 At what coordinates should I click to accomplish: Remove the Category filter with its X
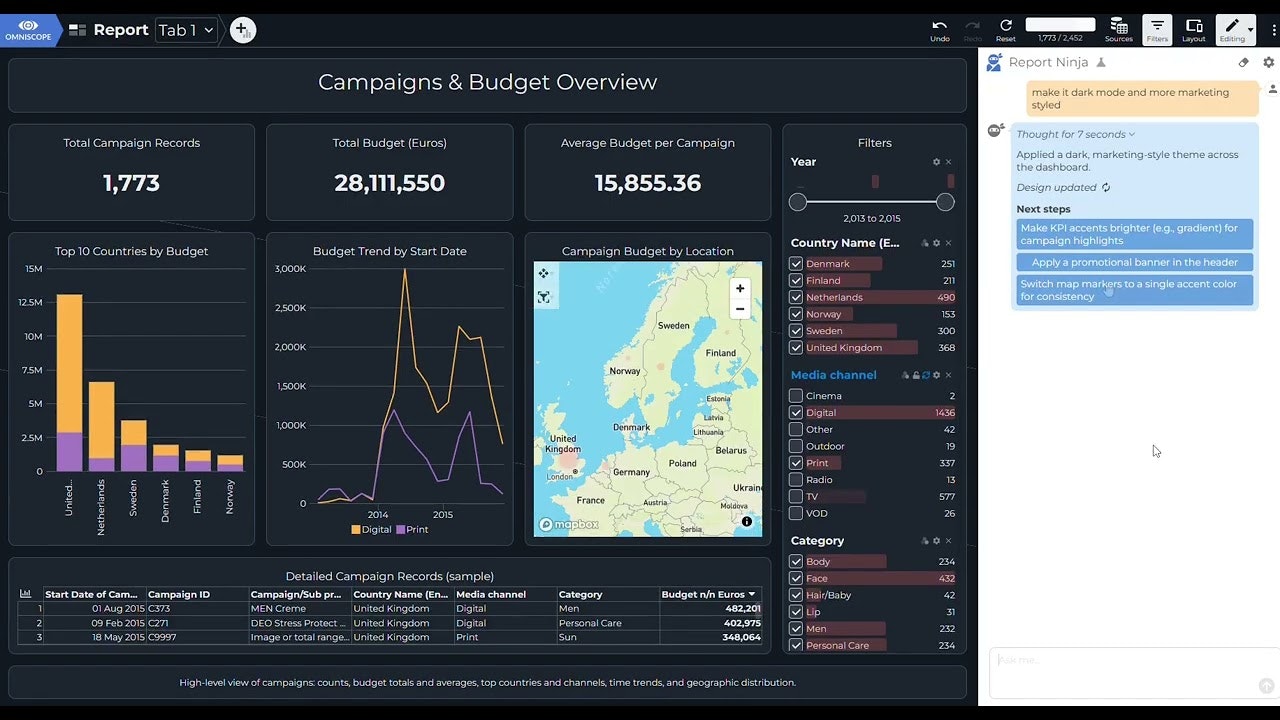pyautogui.click(x=949, y=541)
